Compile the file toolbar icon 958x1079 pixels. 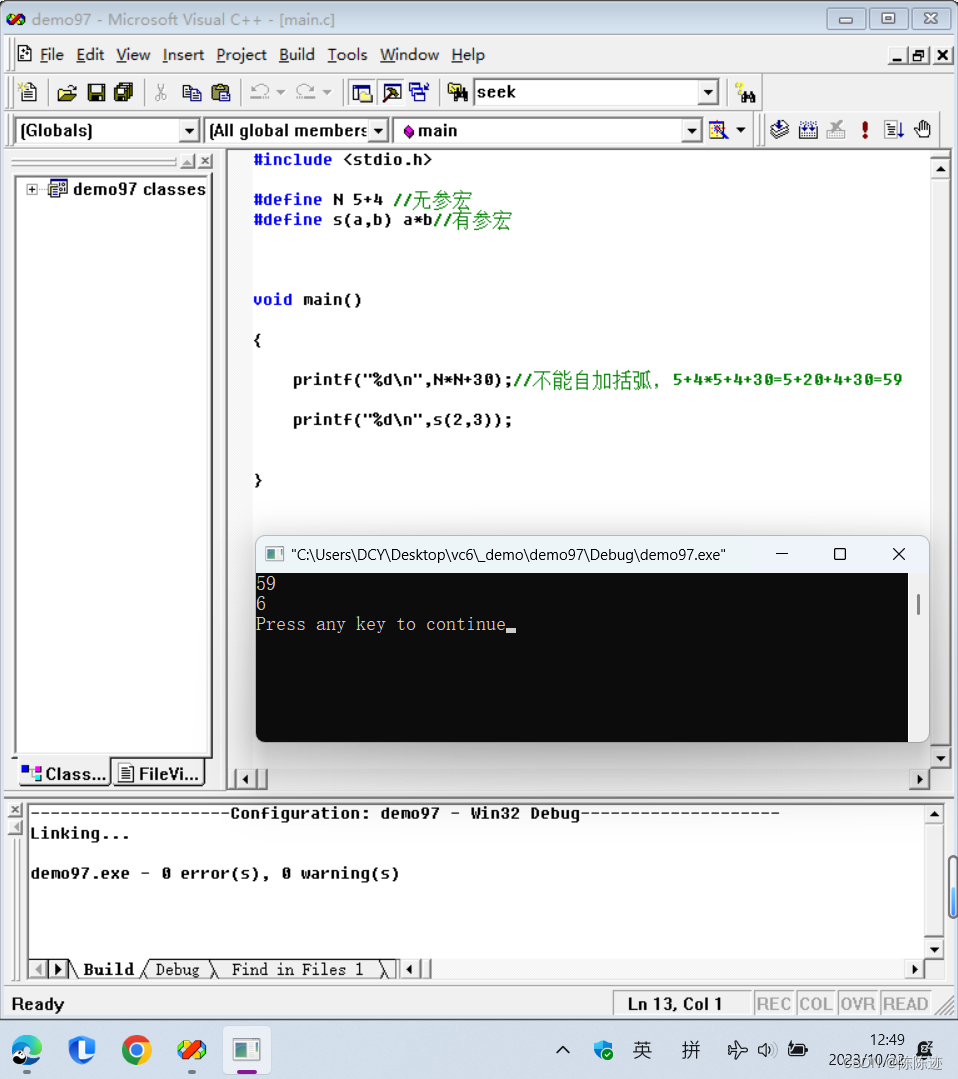(x=779, y=129)
